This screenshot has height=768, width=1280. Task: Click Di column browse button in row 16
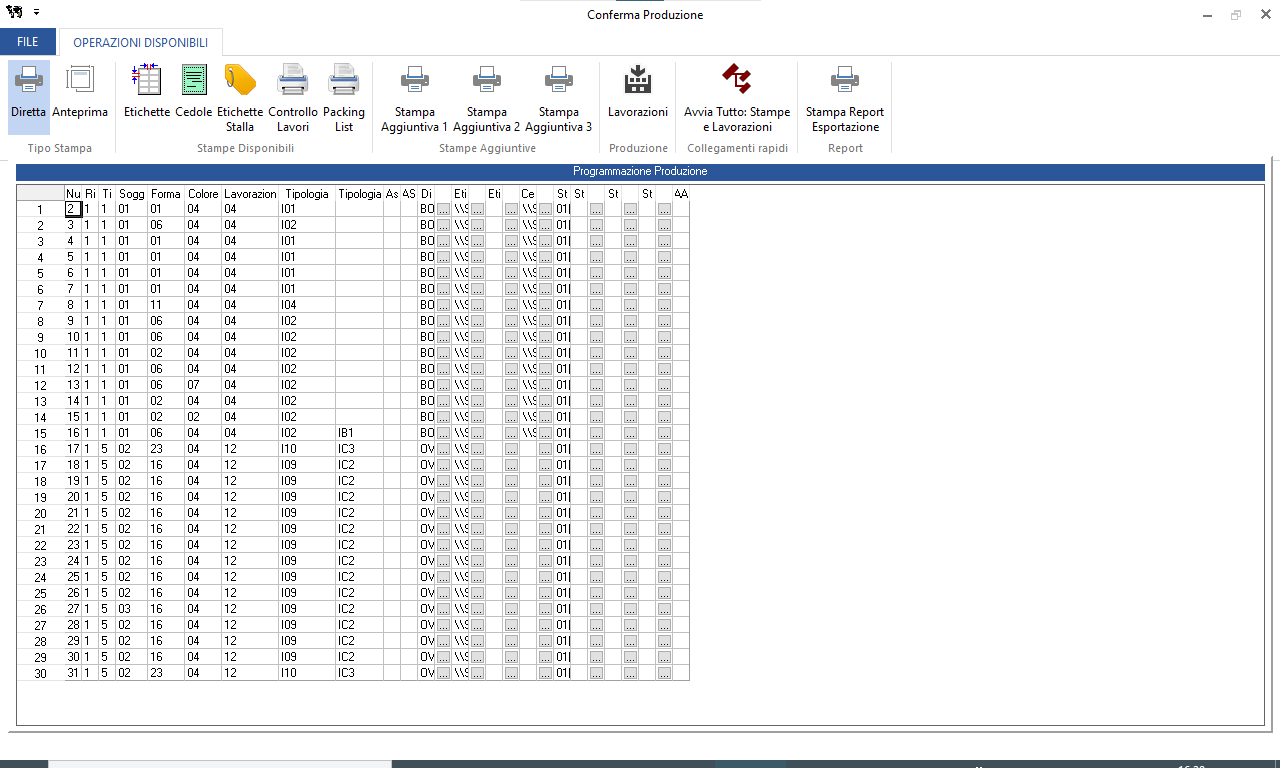coord(444,449)
